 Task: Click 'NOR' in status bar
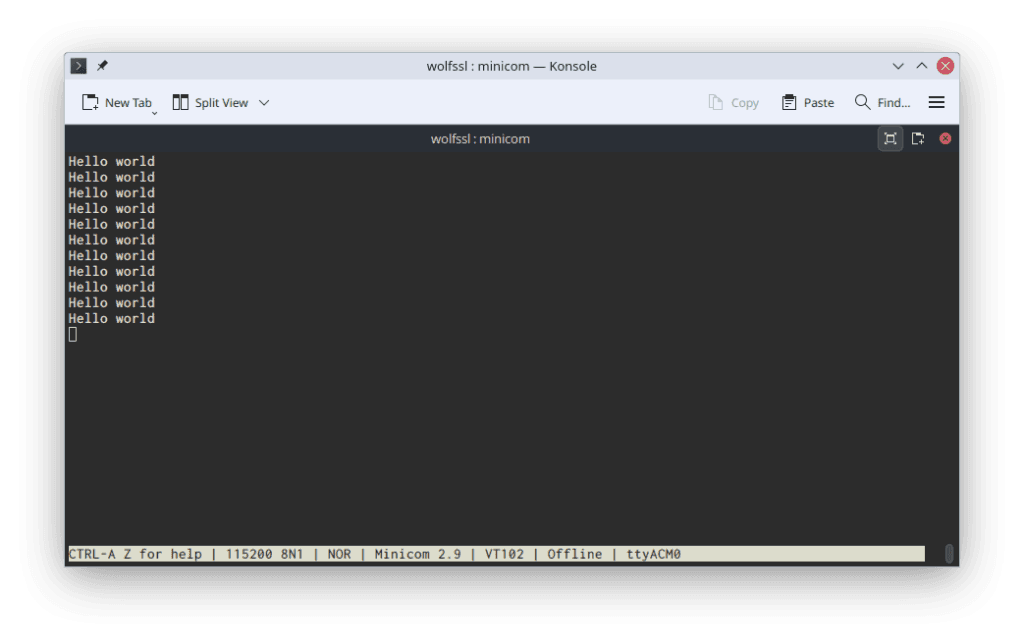340,554
